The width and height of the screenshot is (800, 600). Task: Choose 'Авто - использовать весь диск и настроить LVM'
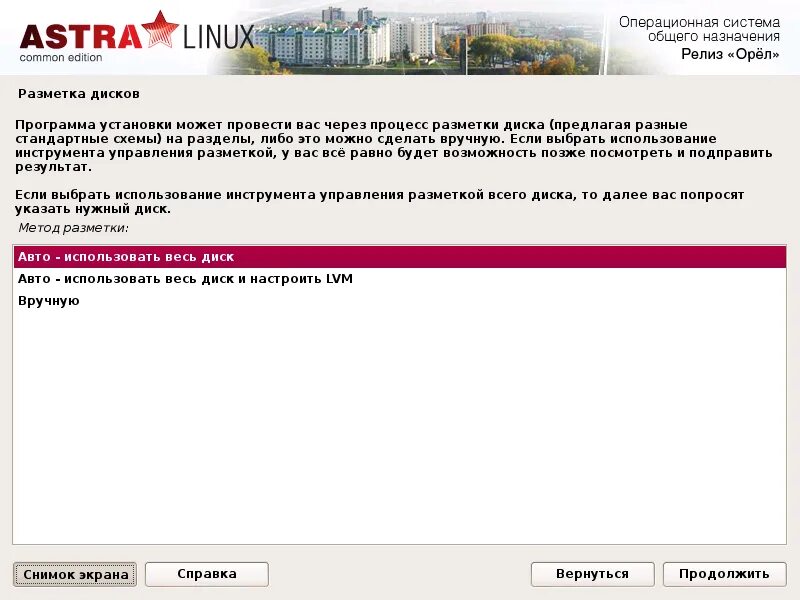399,279
